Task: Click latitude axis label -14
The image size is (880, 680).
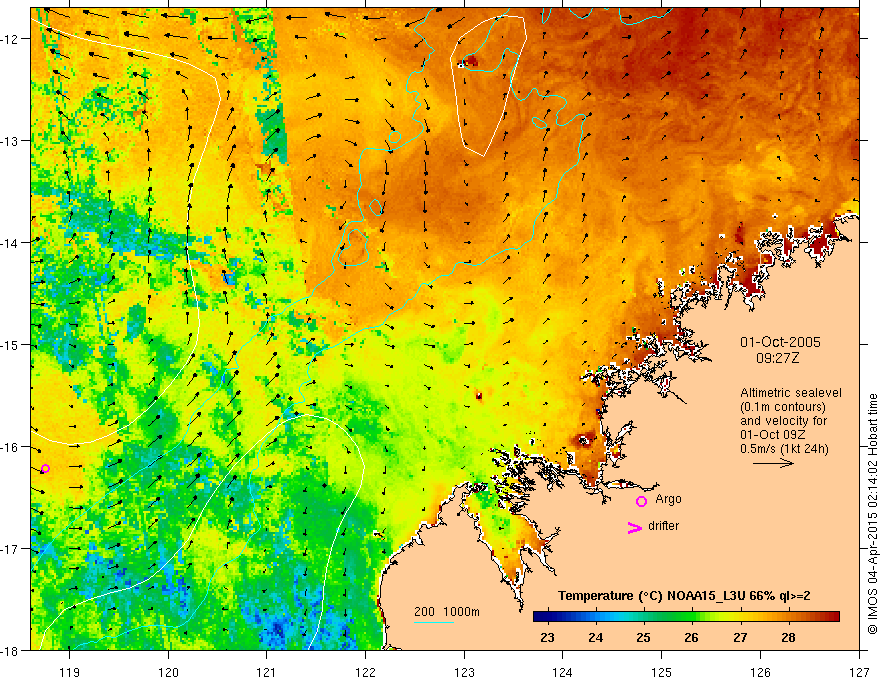Action: 12,243
